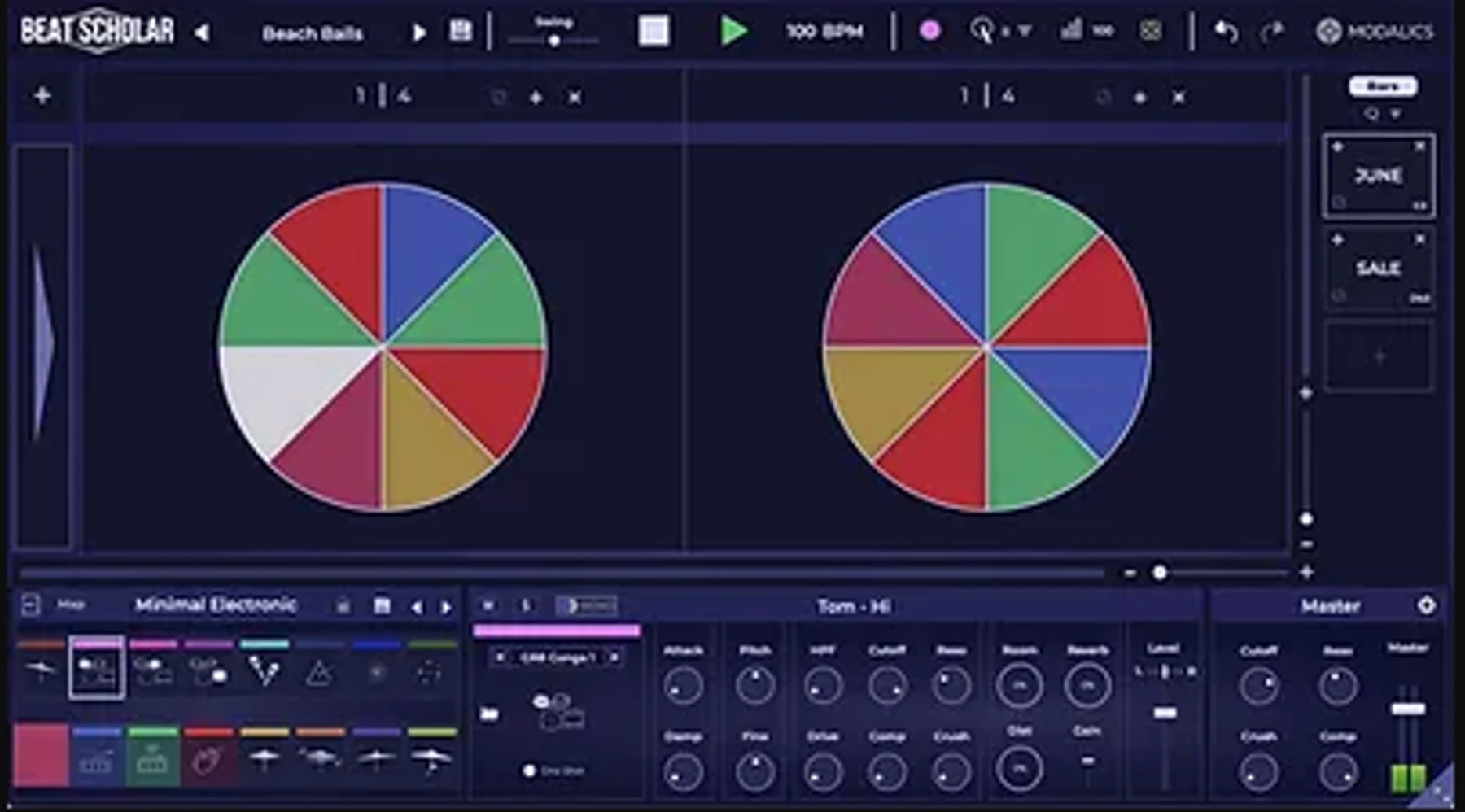1465x812 pixels.
Task: Remove the SALE pattern with its X
Action: coord(1419,239)
